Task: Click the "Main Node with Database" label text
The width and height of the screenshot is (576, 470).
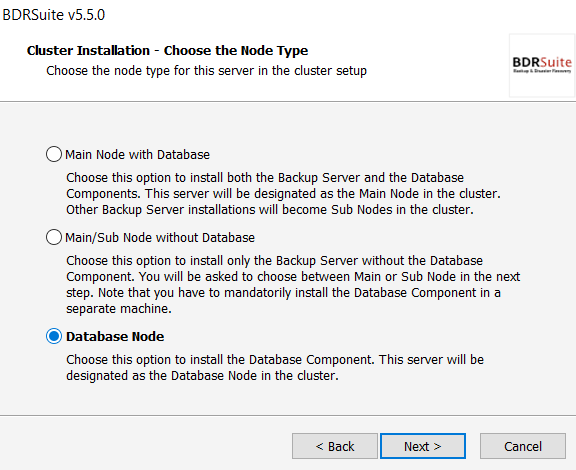Action: pos(137,154)
